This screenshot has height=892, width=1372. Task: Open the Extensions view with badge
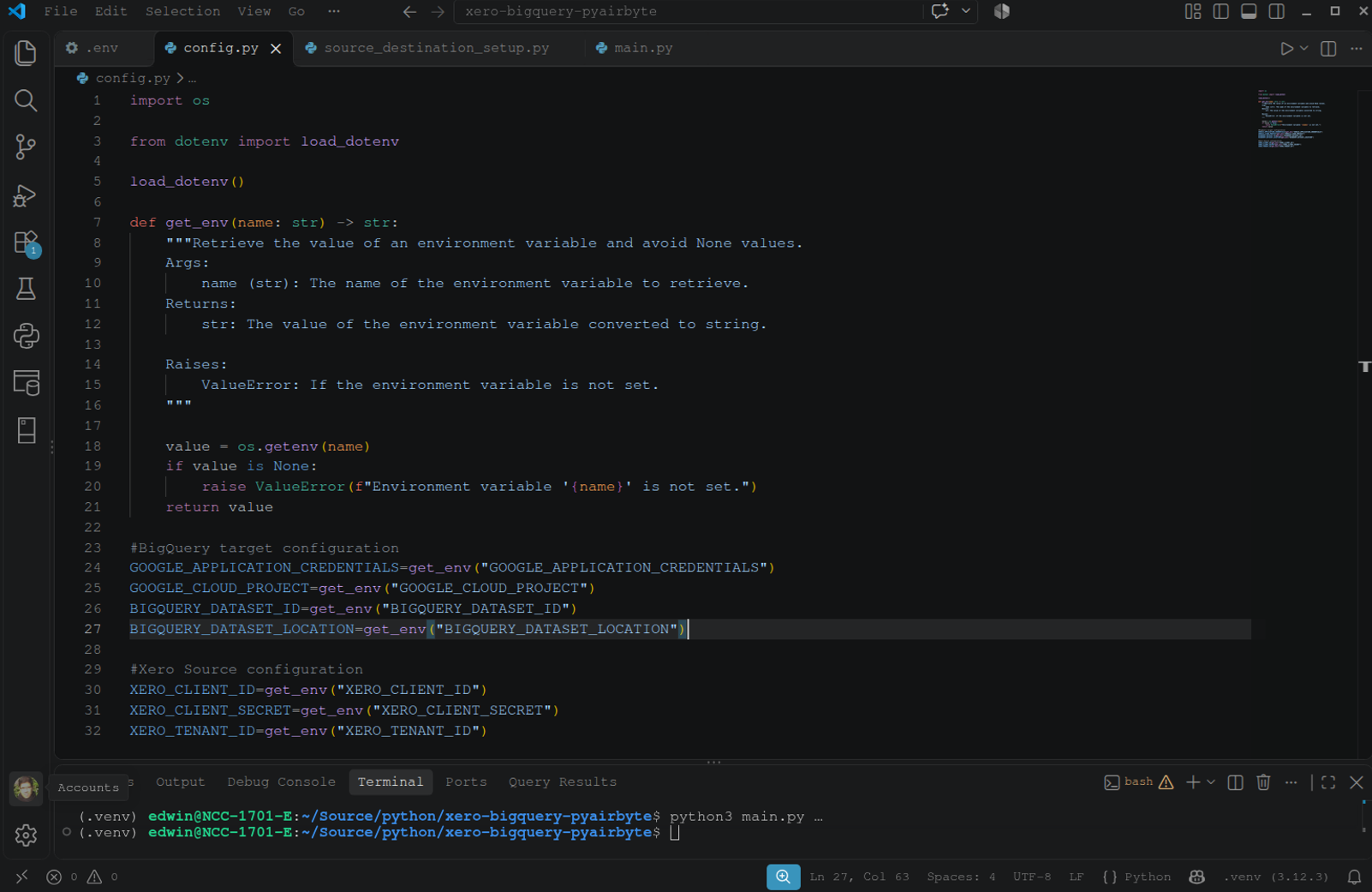point(26,242)
